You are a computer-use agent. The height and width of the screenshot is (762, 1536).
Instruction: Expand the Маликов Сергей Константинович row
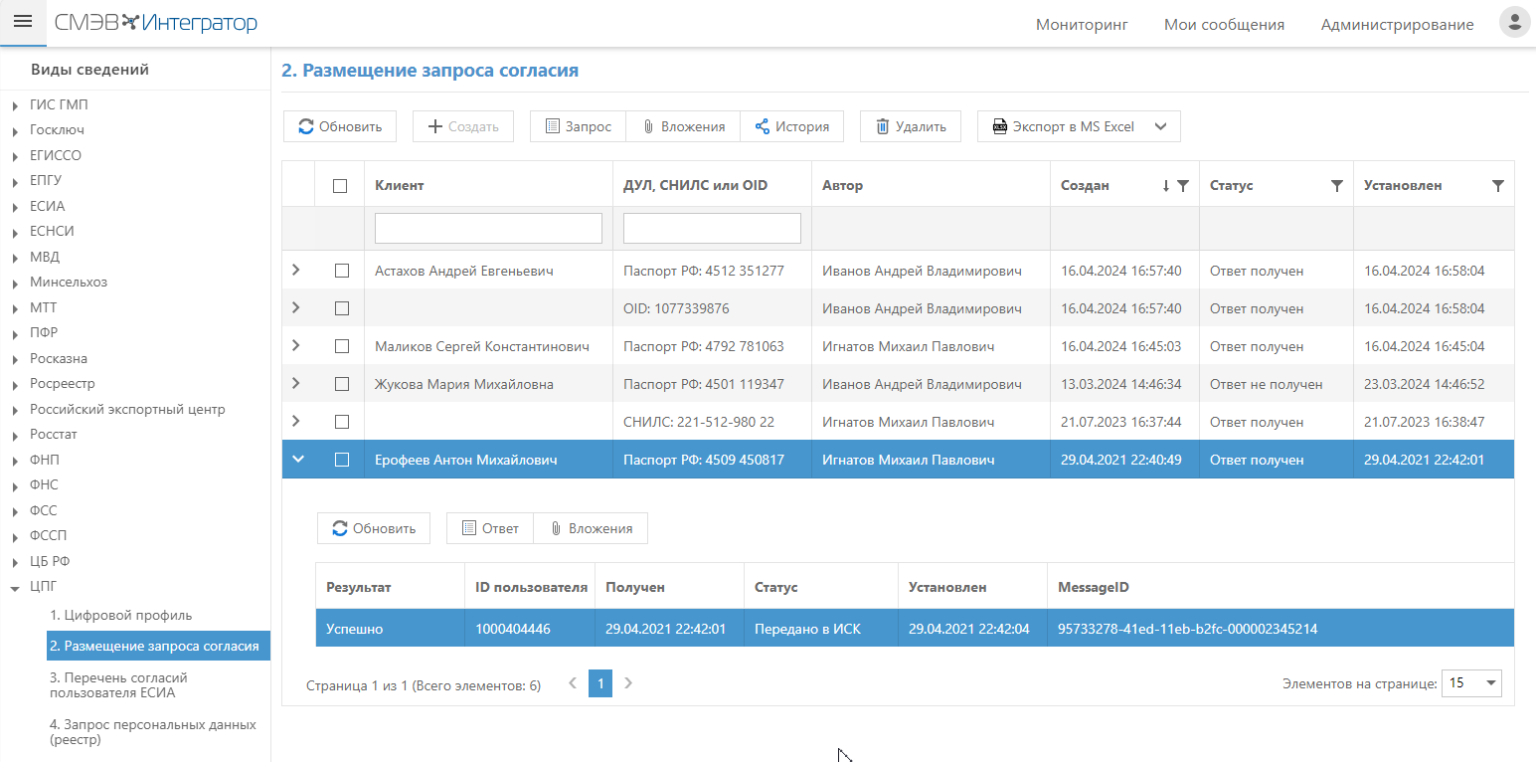click(296, 345)
